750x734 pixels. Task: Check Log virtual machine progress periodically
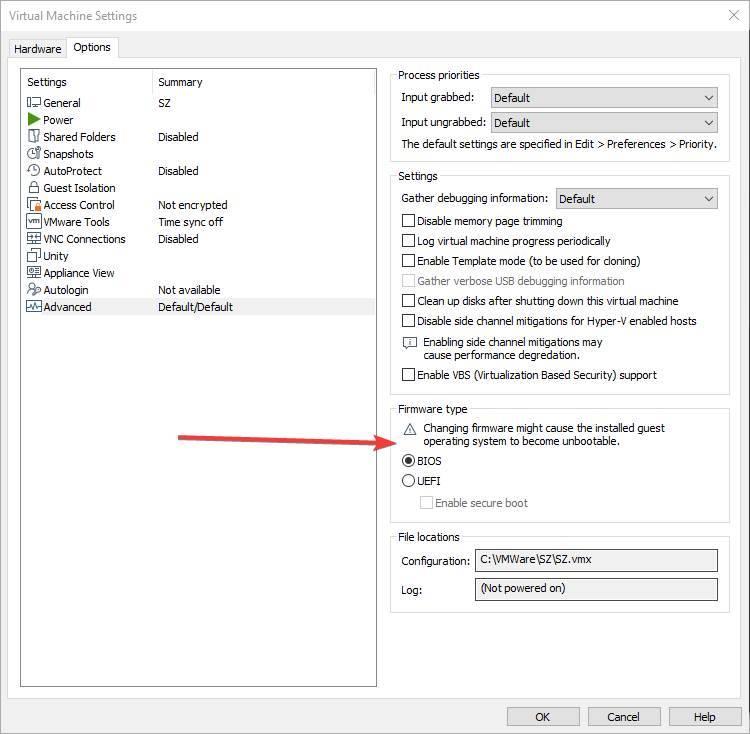click(408, 241)
